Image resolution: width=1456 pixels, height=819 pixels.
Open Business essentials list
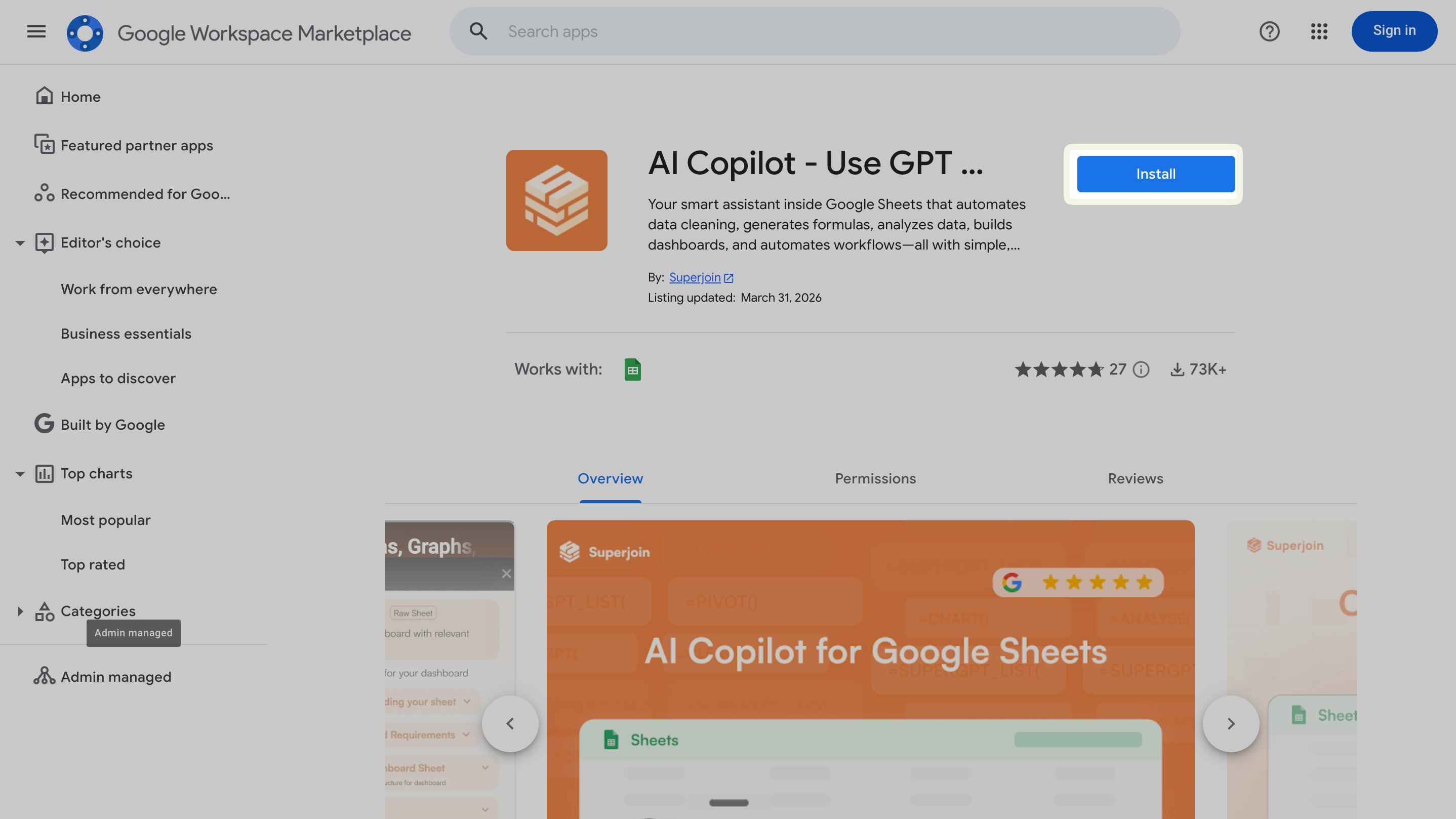click(126, 334)
